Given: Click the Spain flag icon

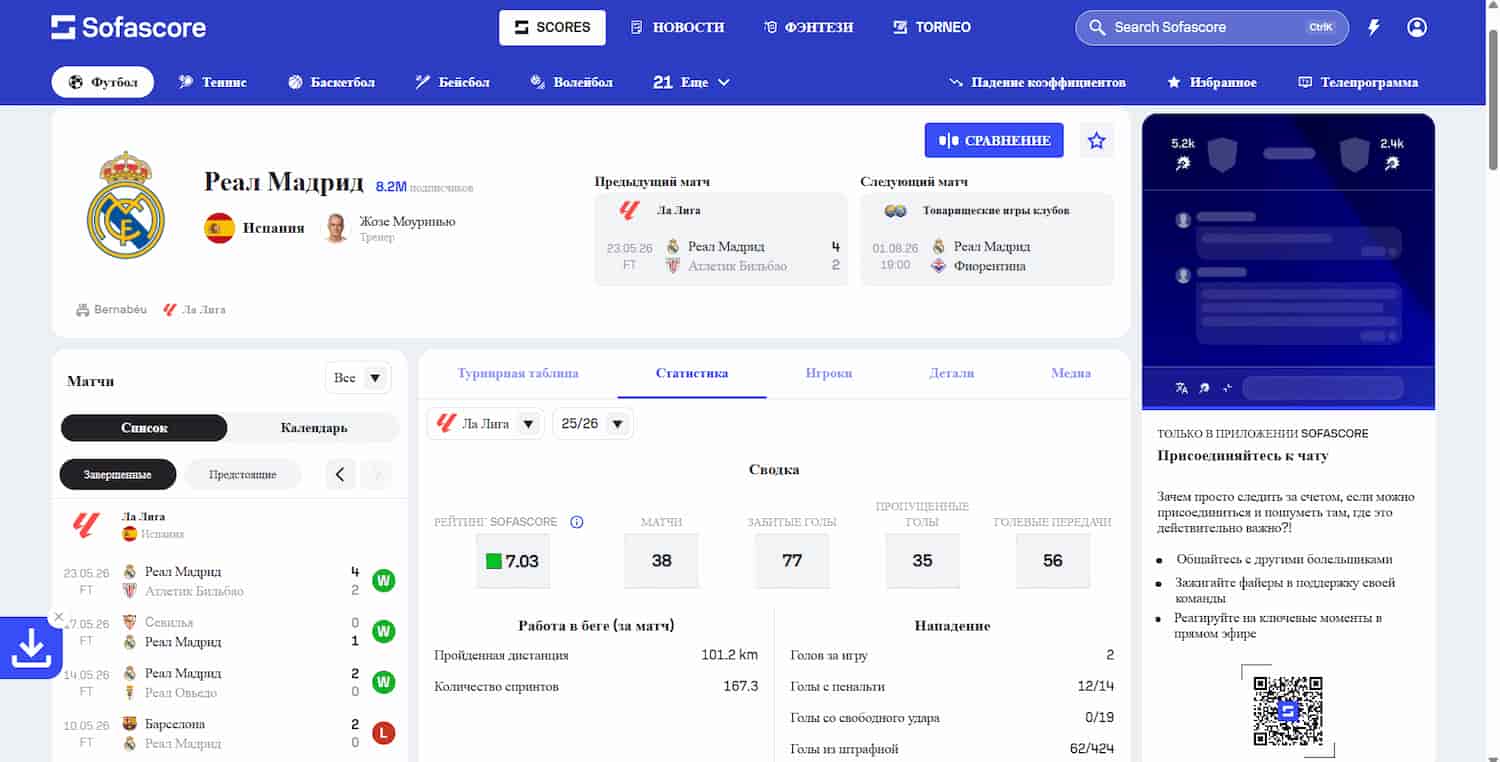Looking at the screenshot, I should pos(219,228).
